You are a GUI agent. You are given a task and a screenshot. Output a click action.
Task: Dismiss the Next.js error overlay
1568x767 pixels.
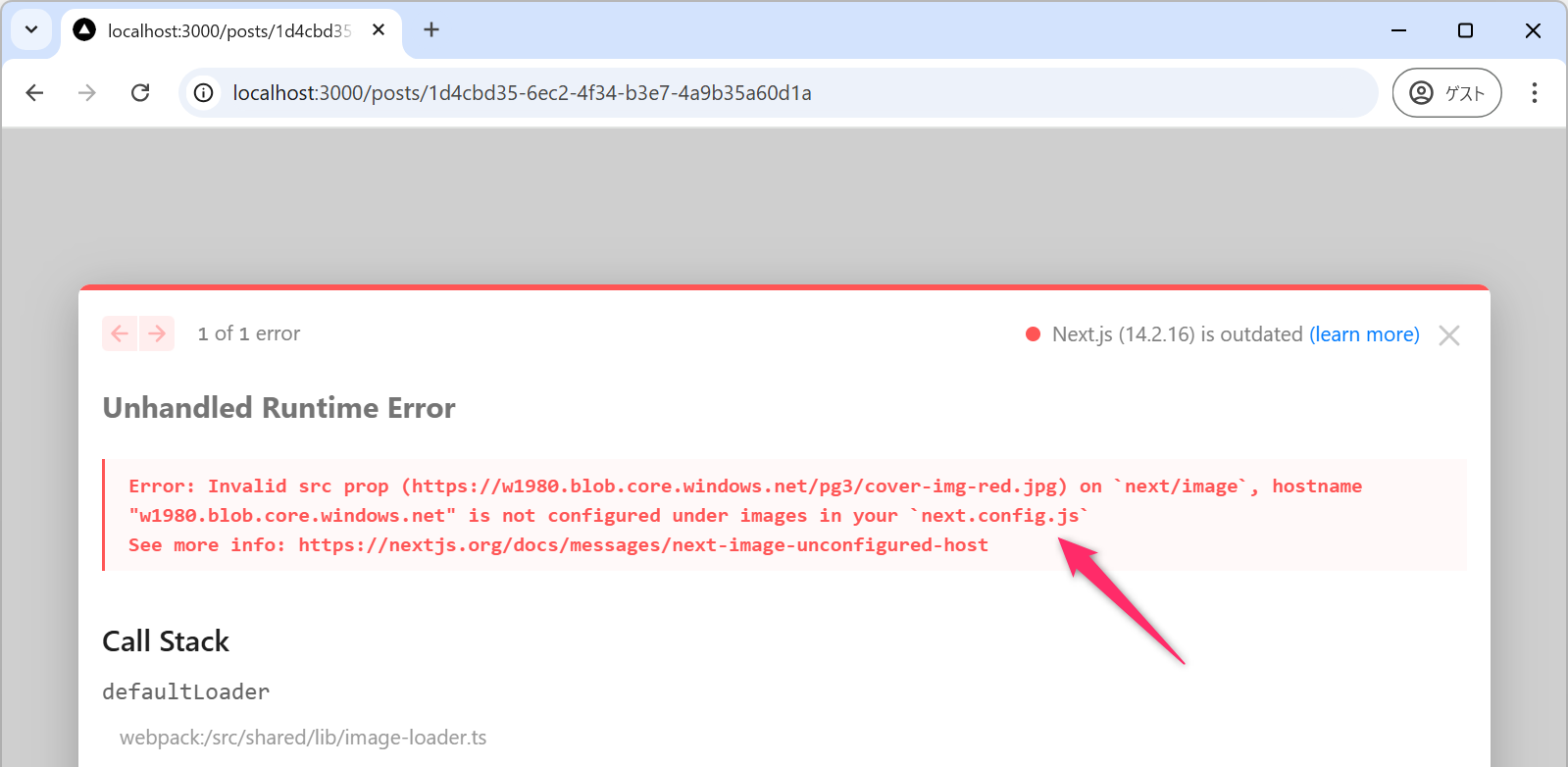click(1448, 335)
